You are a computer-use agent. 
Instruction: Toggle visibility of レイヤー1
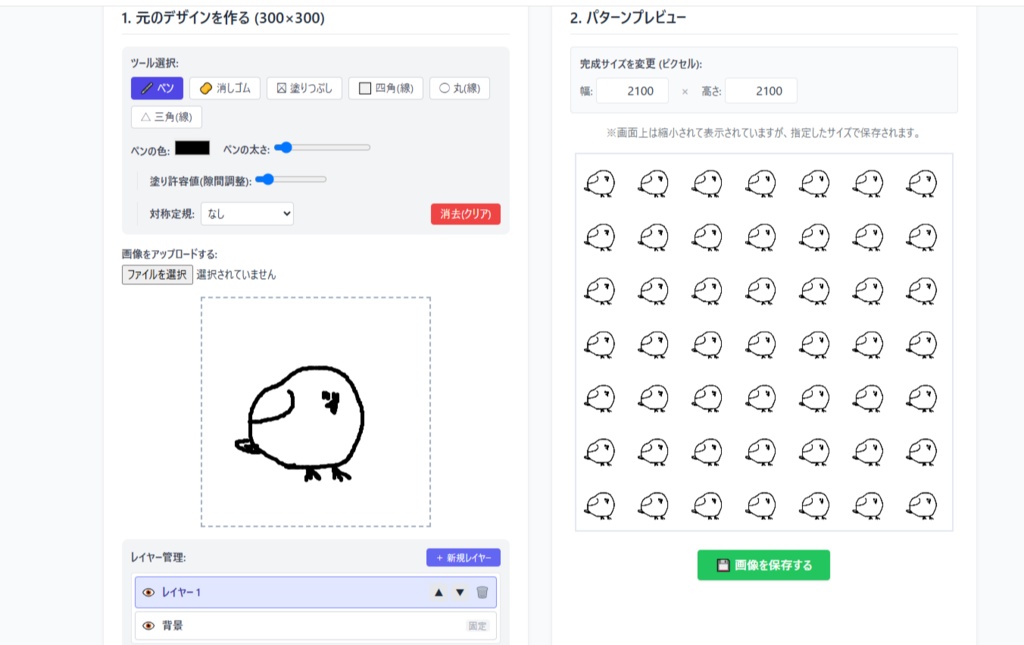pyautogui.click(x=148, y=593)
